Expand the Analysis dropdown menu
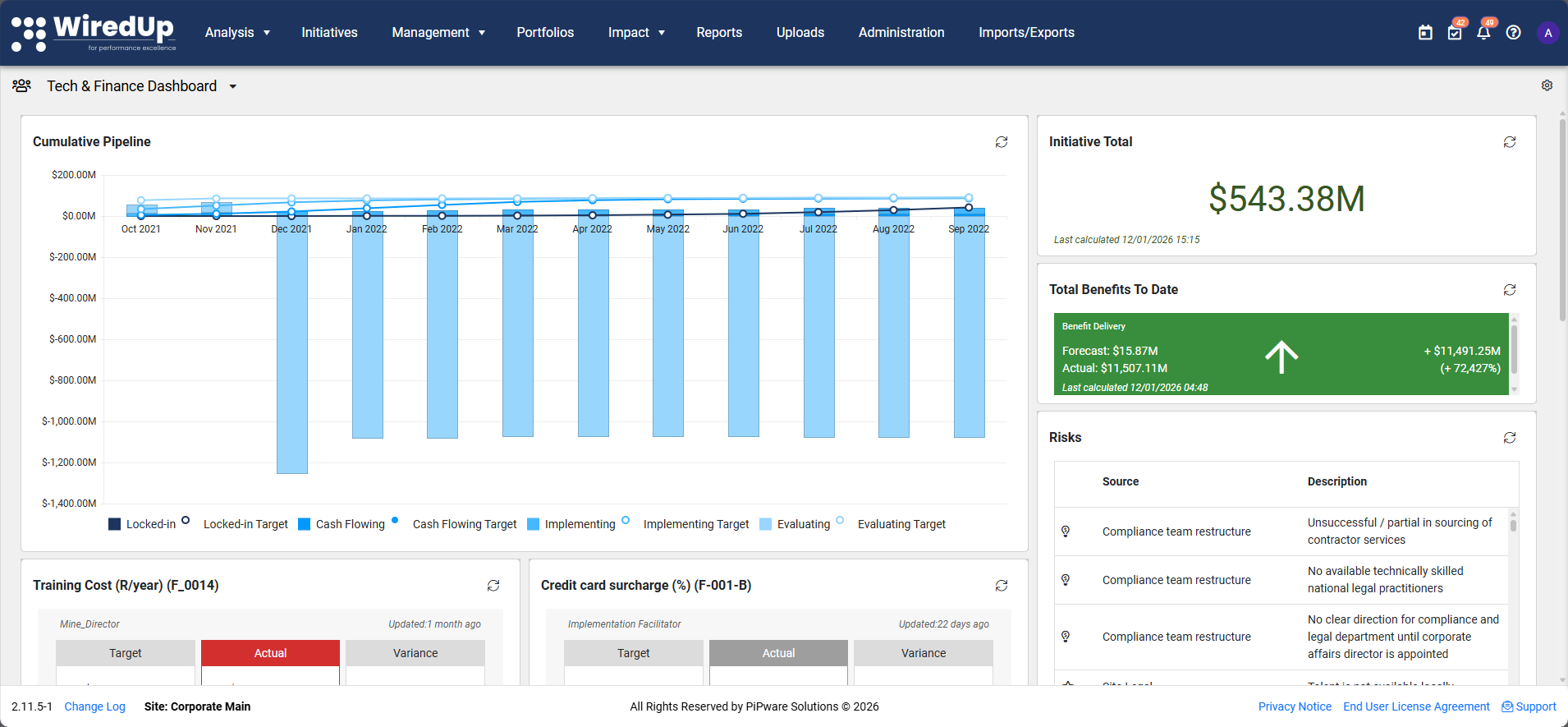Image resolution: width=1568 pixels, height=727 pixels. [237, 33]
